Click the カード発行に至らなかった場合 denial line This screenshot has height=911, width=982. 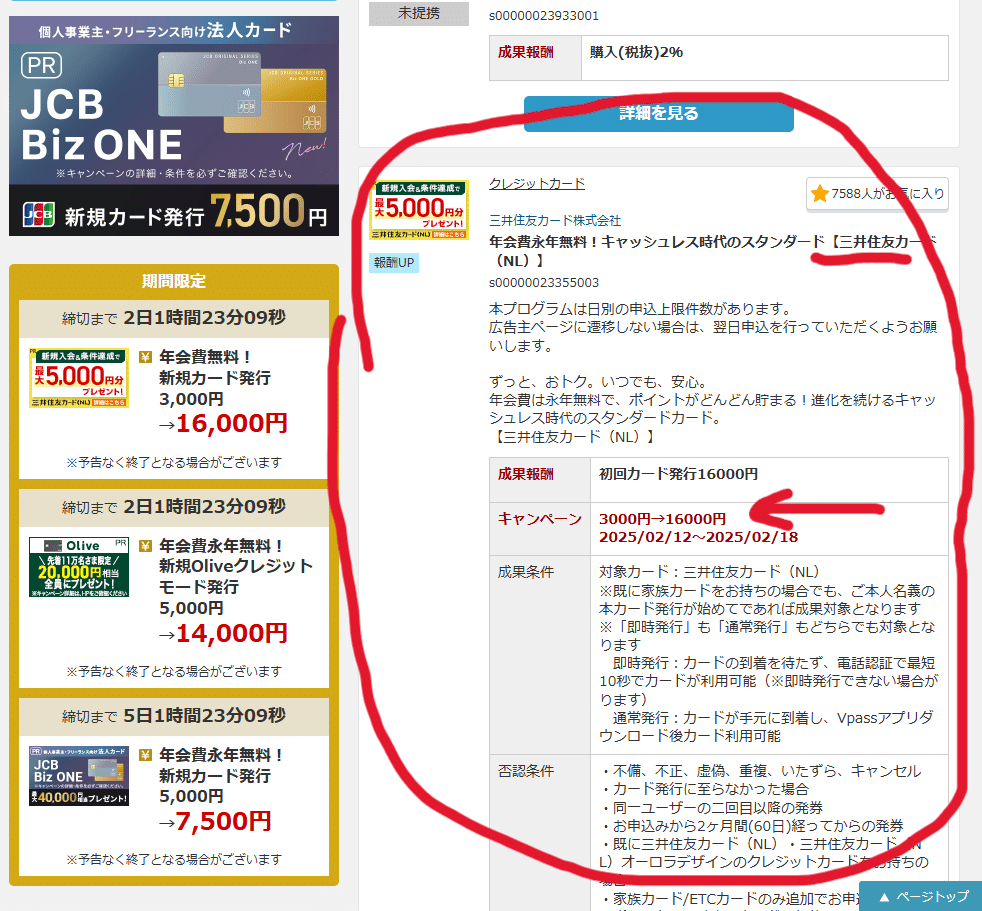click(x=705, y=789)
